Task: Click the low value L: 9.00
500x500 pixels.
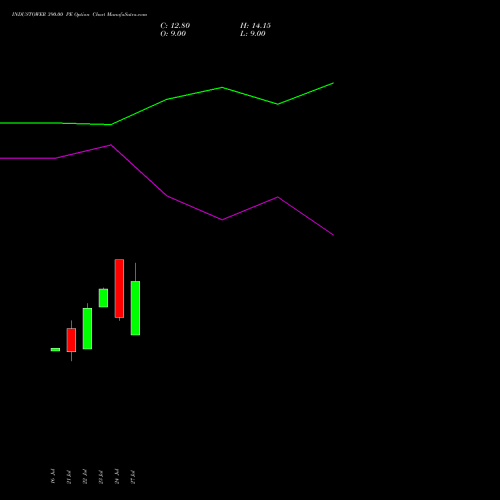Action: [x=253, y=34]
